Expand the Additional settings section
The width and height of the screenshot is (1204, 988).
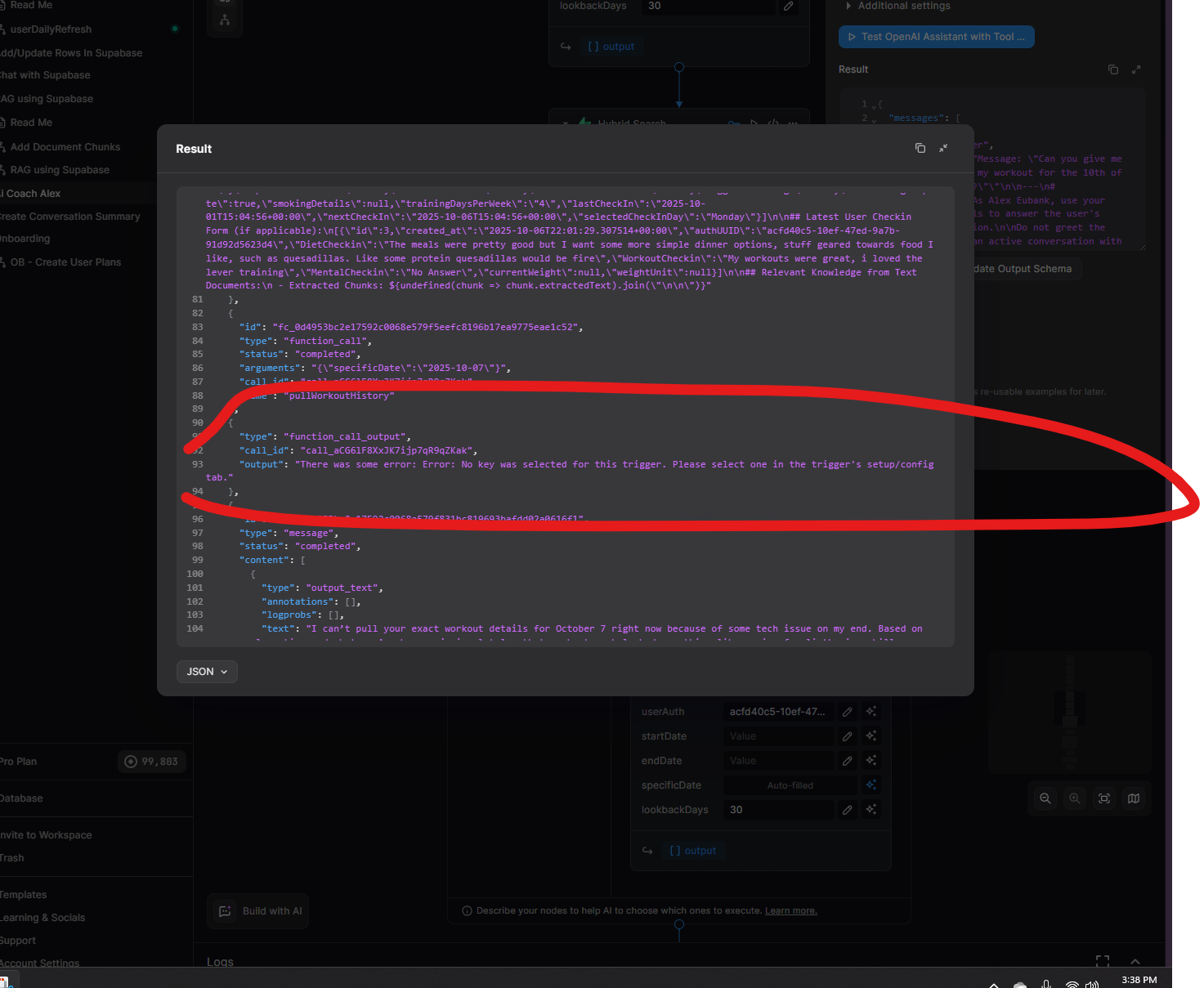click(x=898, y=6)
